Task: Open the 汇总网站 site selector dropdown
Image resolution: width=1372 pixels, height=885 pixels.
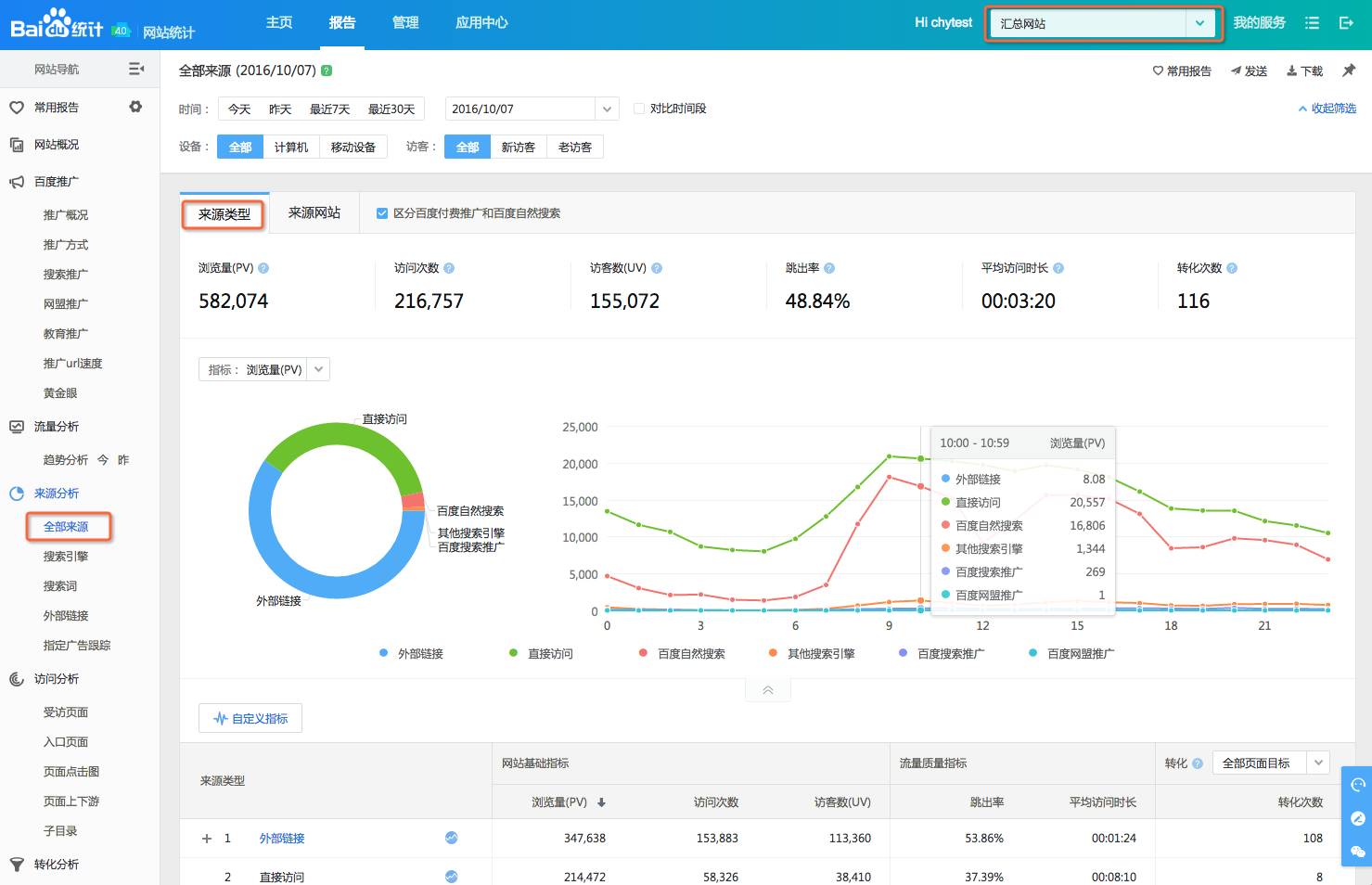Action: 1199,24
